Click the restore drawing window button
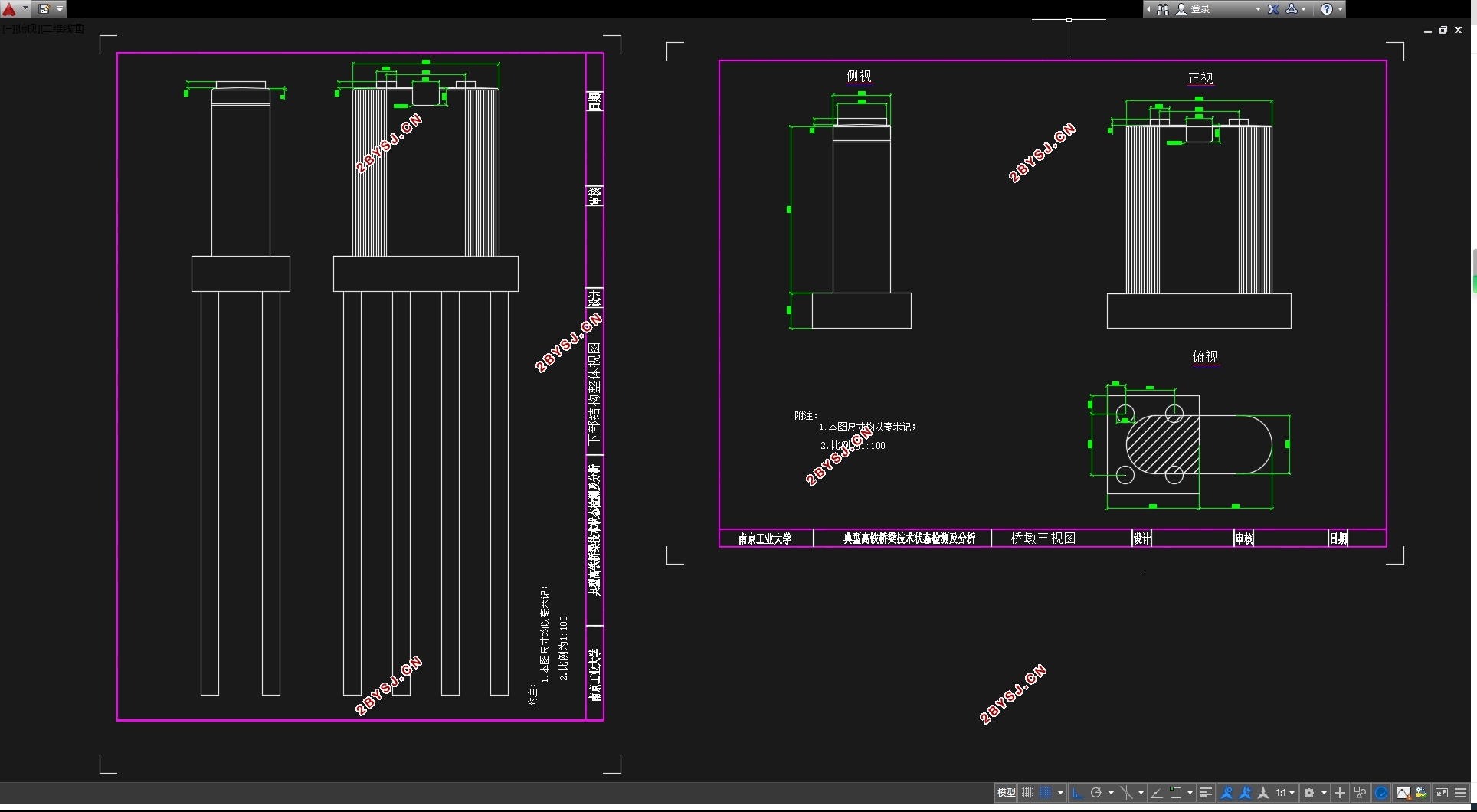Screen dimensions: 1477x812 [x=1443, y=30]
